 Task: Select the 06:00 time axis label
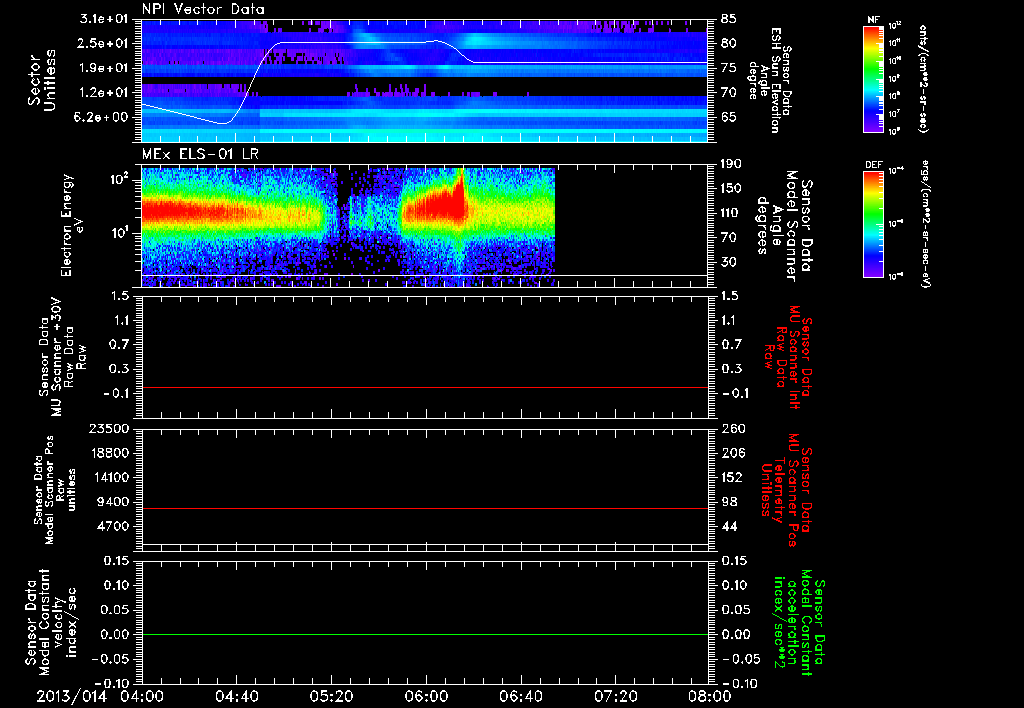426,696
